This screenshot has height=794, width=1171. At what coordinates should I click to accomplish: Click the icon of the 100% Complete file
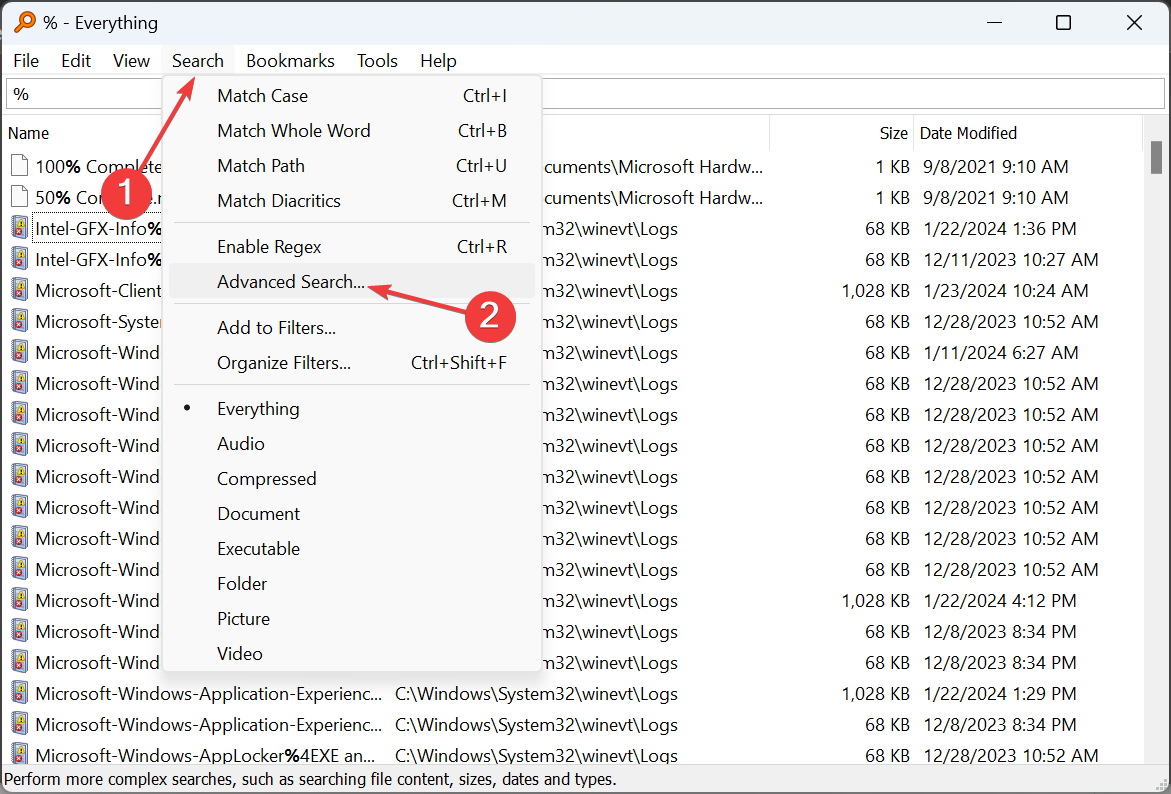click(20, 166)
